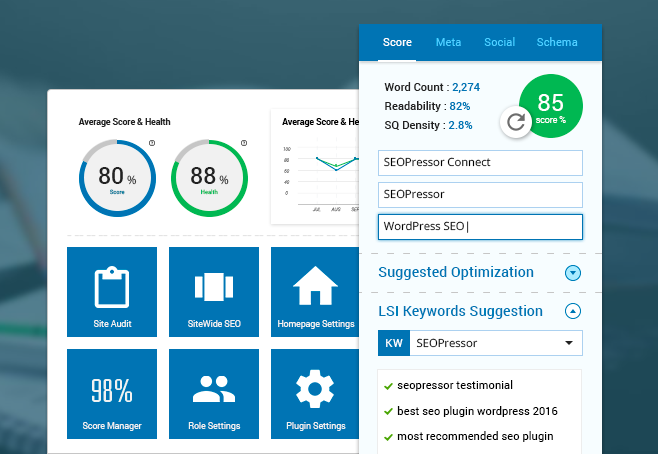Switch to the Social tab
Image resolution: width=658 pixels, height=454 pixels.
tap(499, 42)
